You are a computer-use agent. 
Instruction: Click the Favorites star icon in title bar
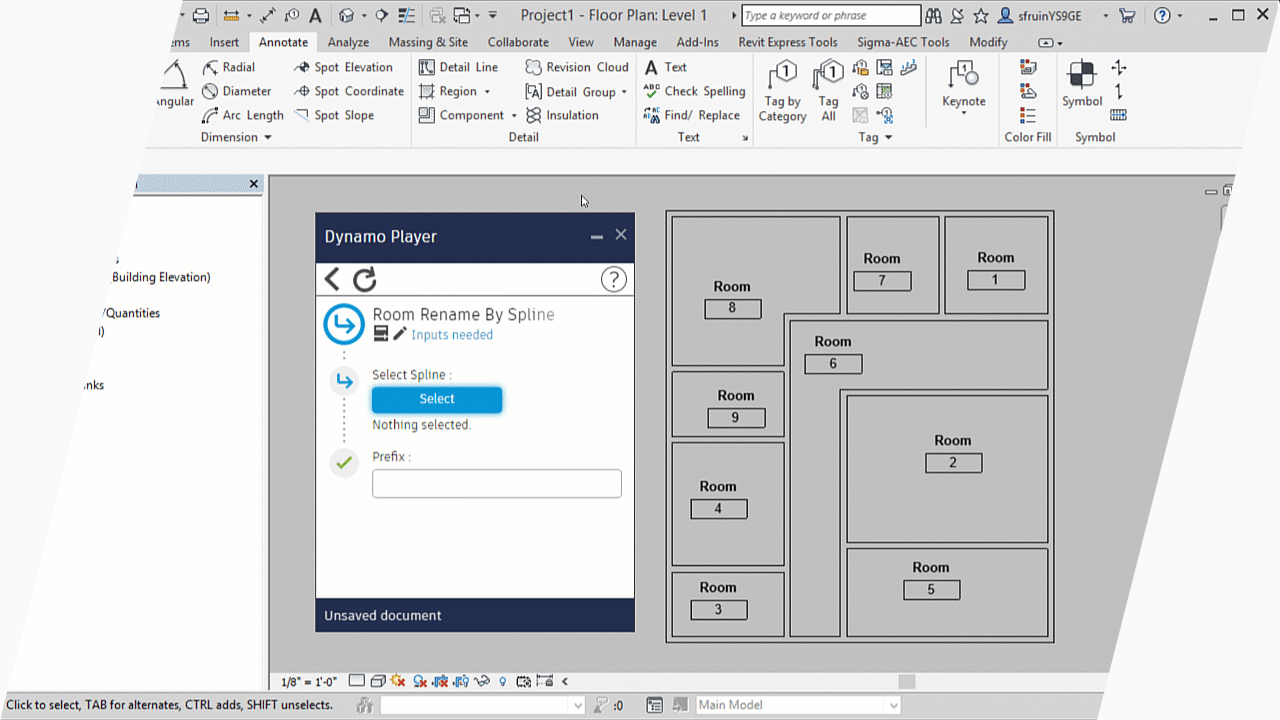pos(981,15)
